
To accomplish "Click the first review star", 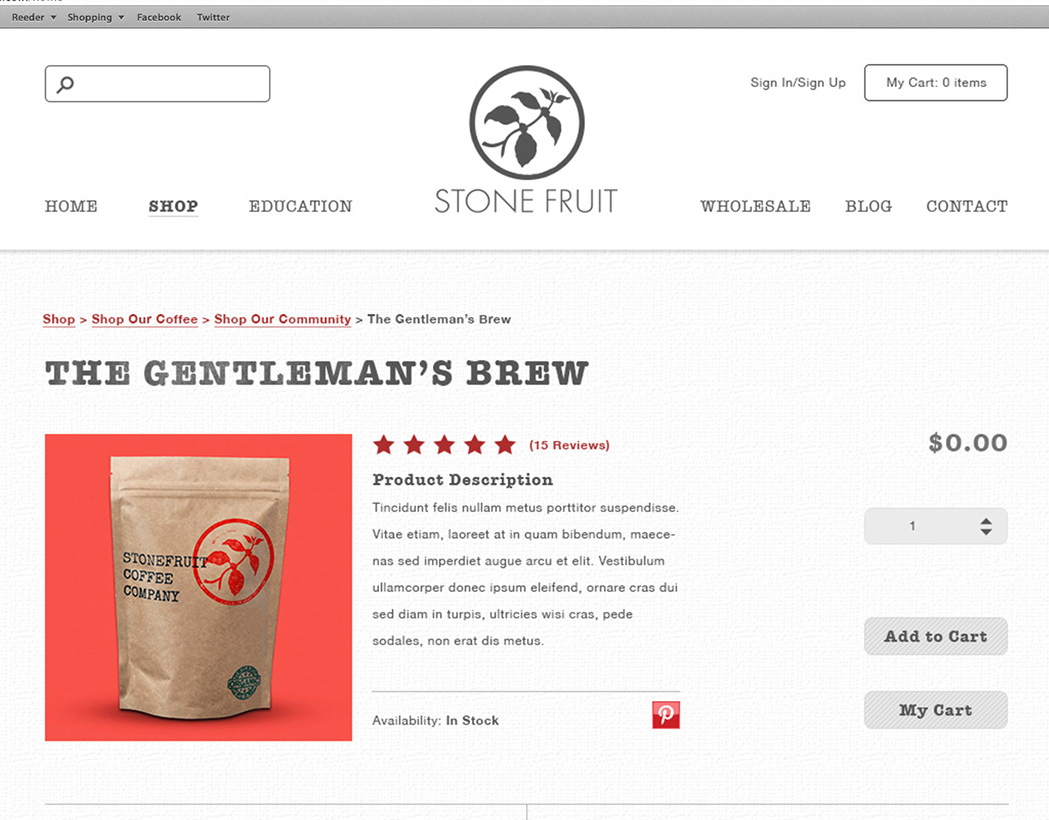I will (x=384, y=445).
